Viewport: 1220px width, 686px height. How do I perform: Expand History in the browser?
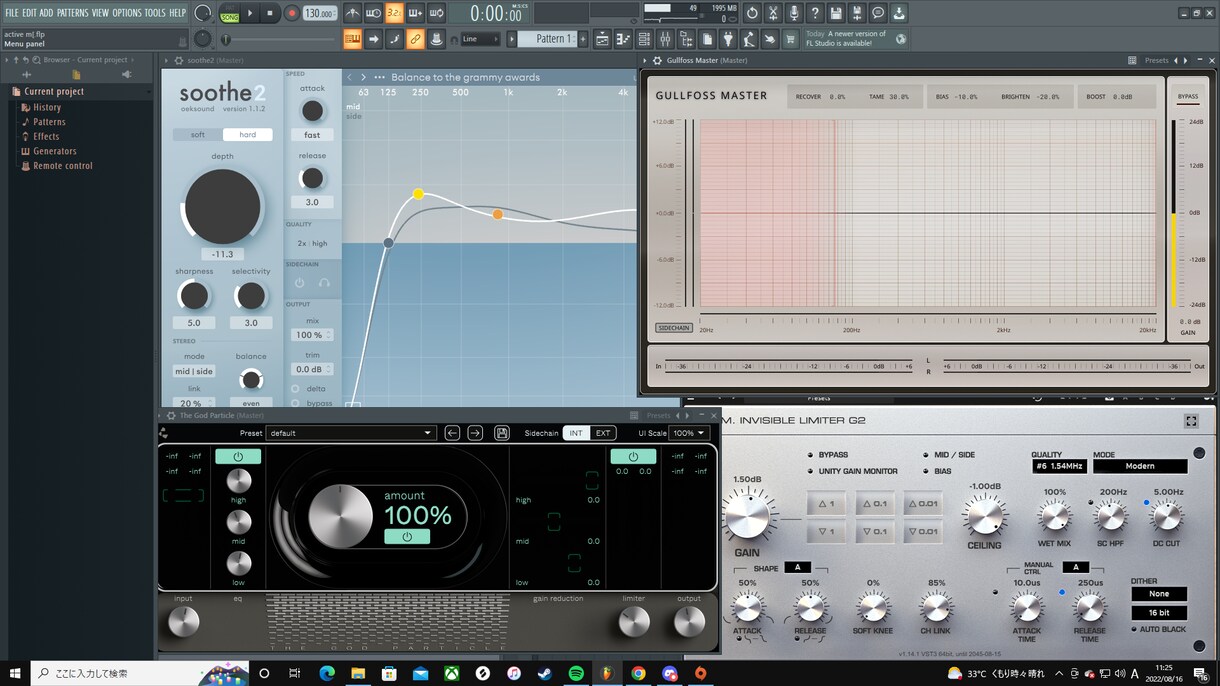pyautogui.click(x=46, y=107)
